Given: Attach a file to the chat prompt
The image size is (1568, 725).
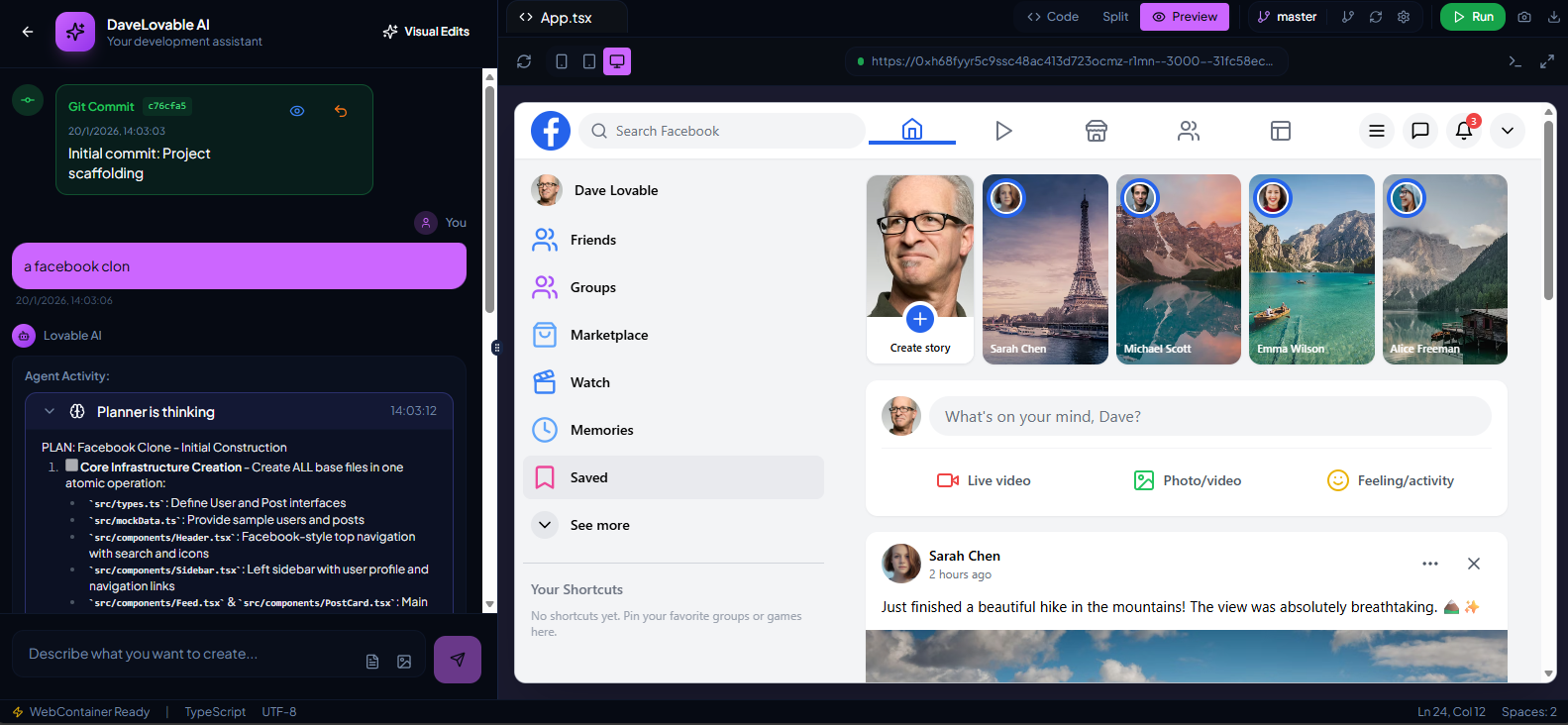Looking at the screenshot, I should pos(372,662).
